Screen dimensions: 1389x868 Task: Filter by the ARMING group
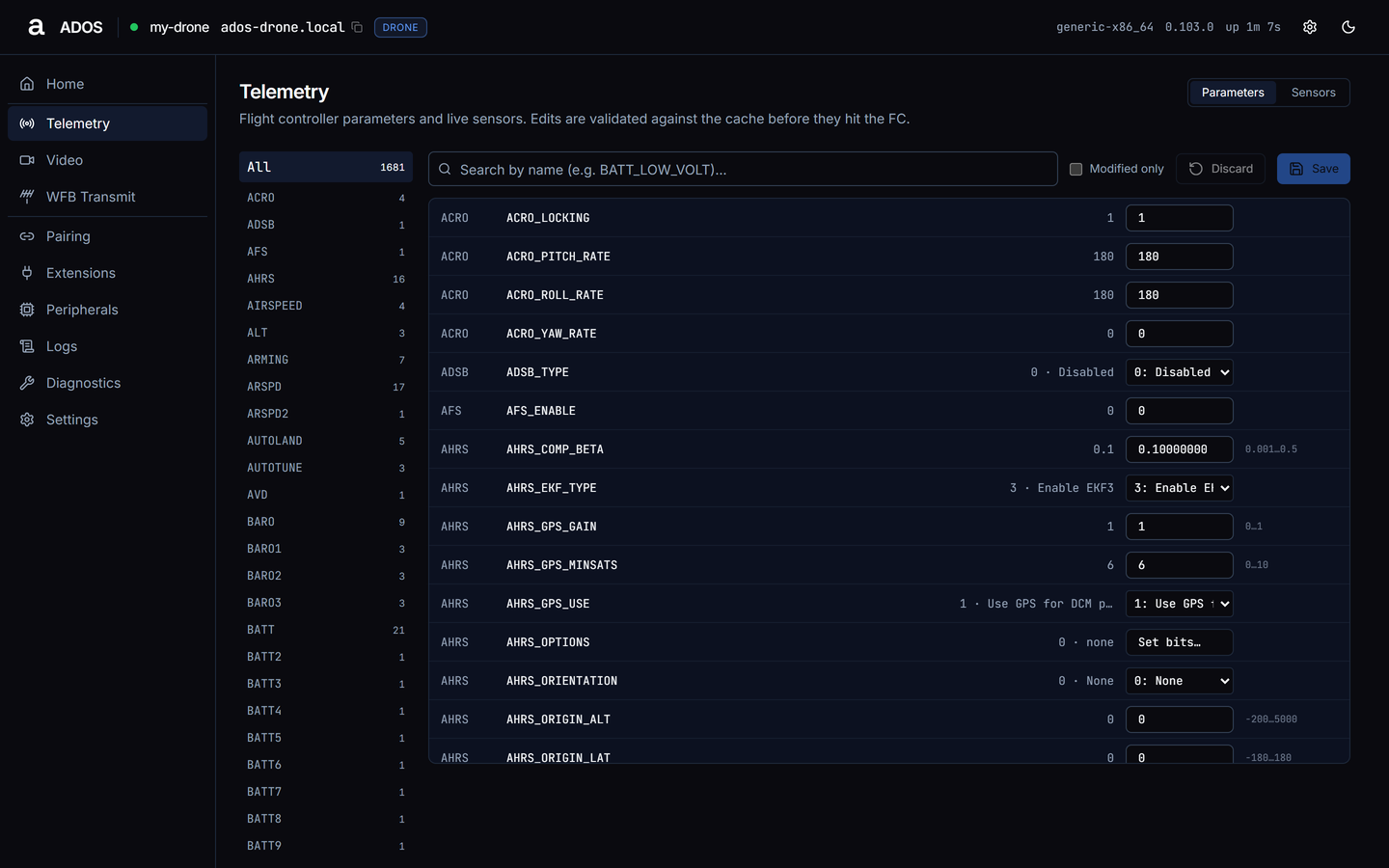pyautogui.click(x=326, y=360)
